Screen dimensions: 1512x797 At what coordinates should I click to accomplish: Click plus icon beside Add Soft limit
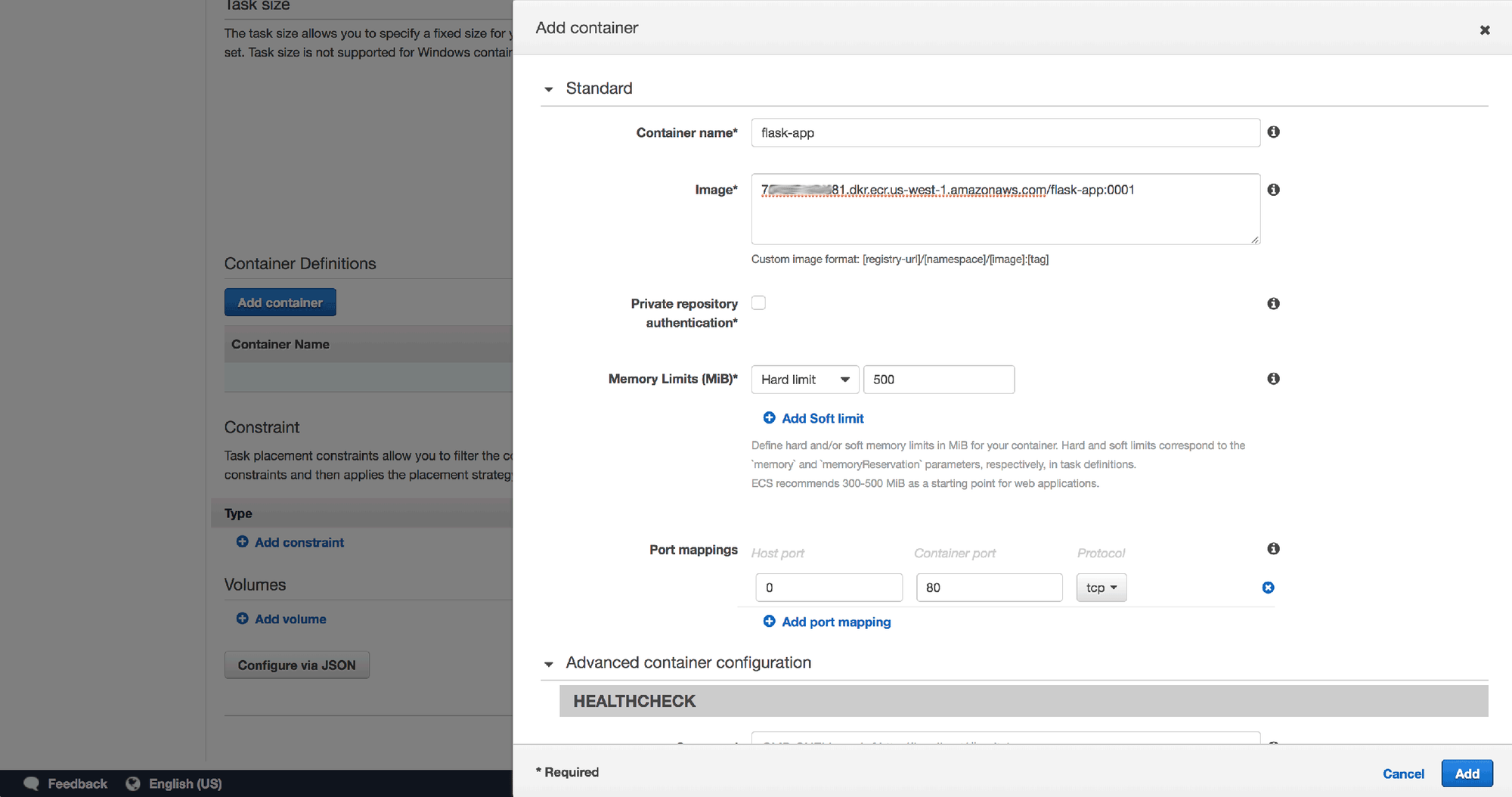(770, 418)
